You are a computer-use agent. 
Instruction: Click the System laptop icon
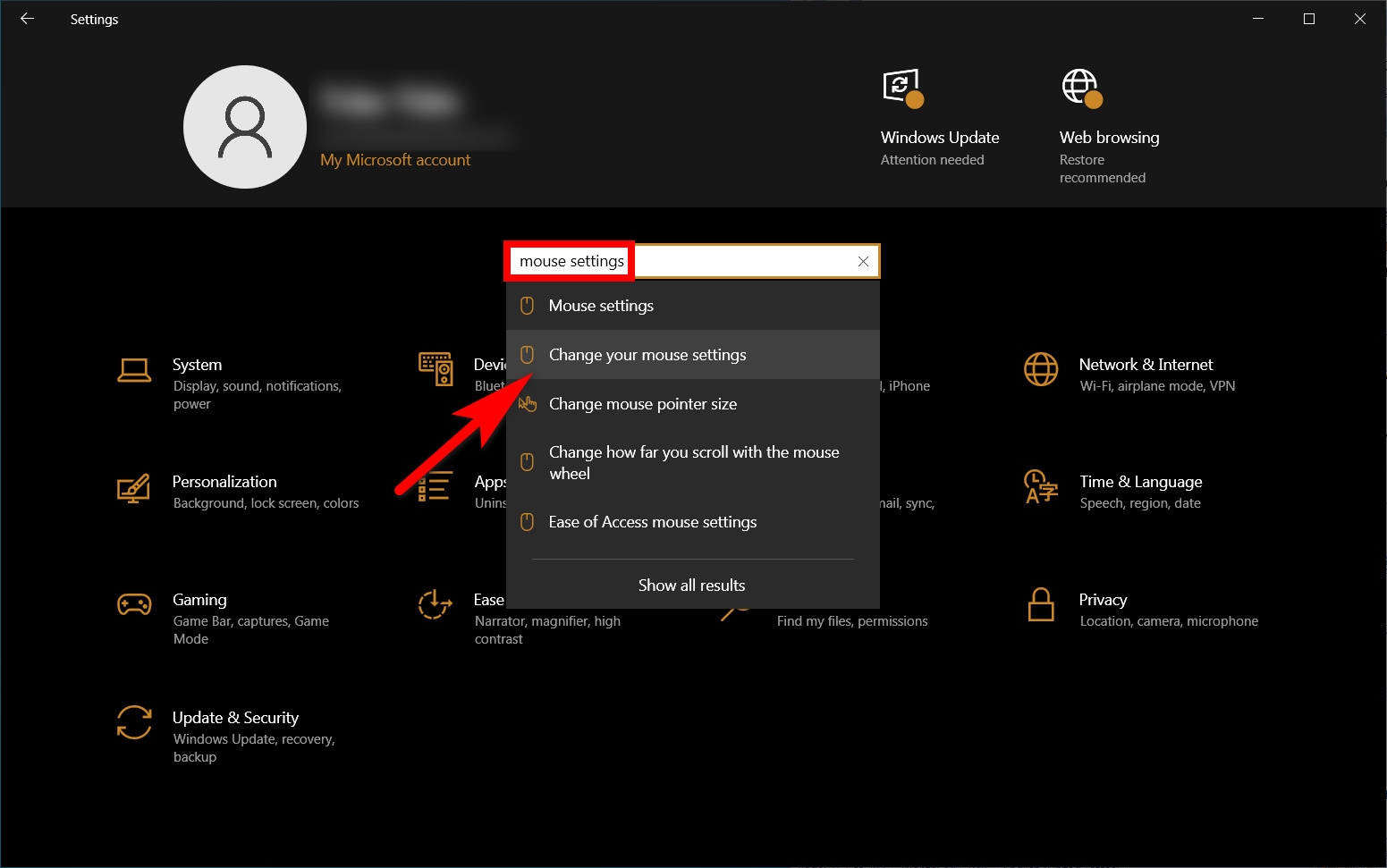click(134, 369)
